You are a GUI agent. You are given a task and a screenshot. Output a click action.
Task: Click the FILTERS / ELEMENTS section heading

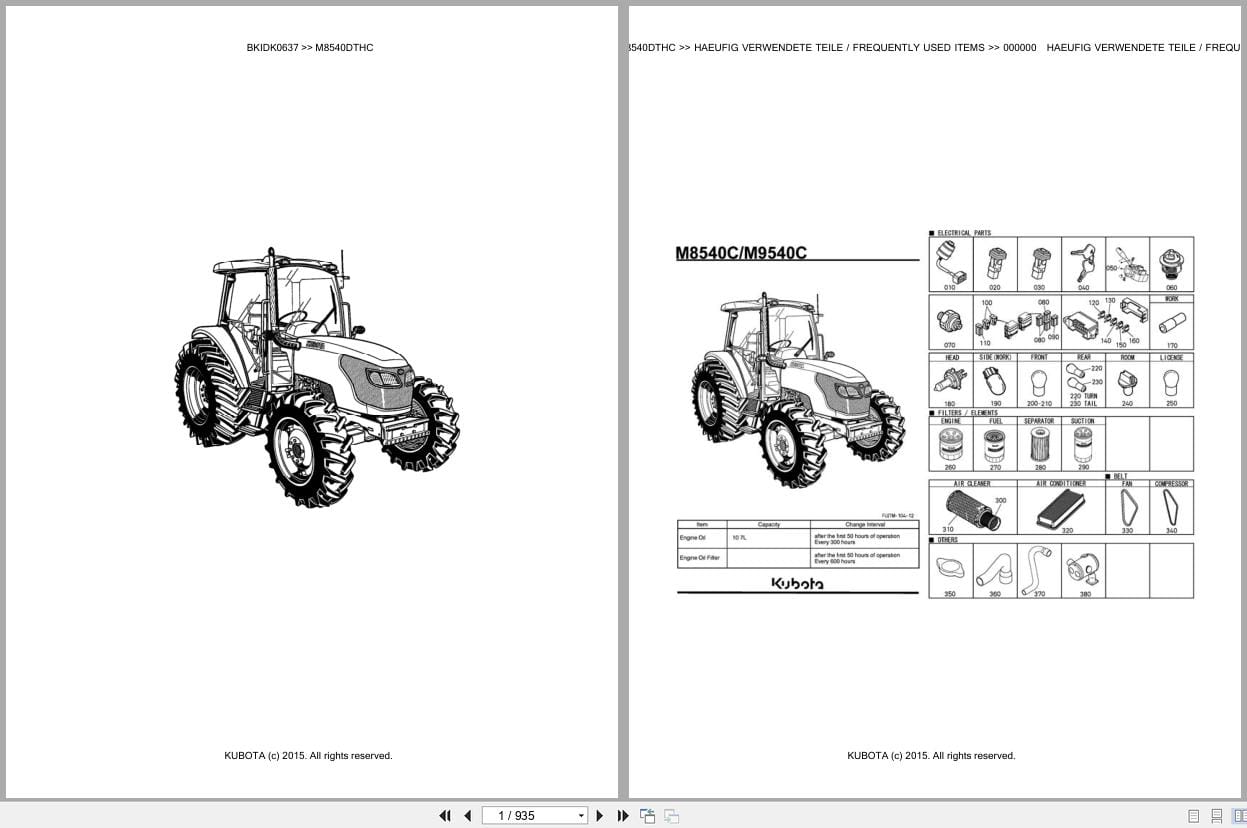(x=967, y=413)
